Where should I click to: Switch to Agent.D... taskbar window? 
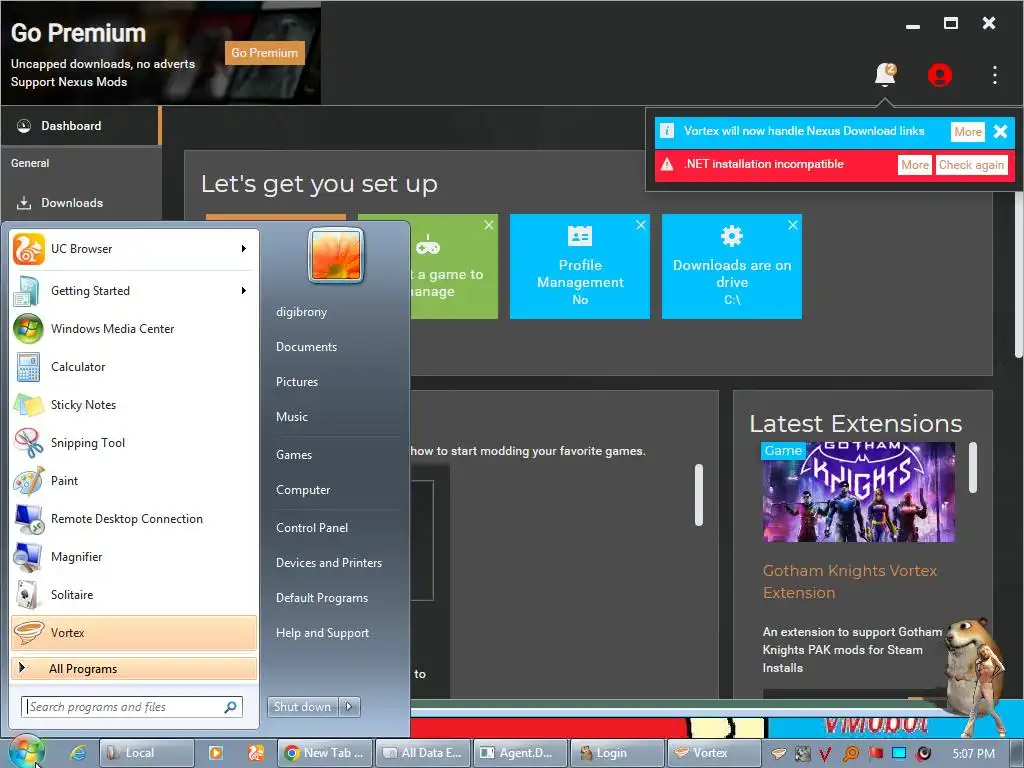[520, 753]
